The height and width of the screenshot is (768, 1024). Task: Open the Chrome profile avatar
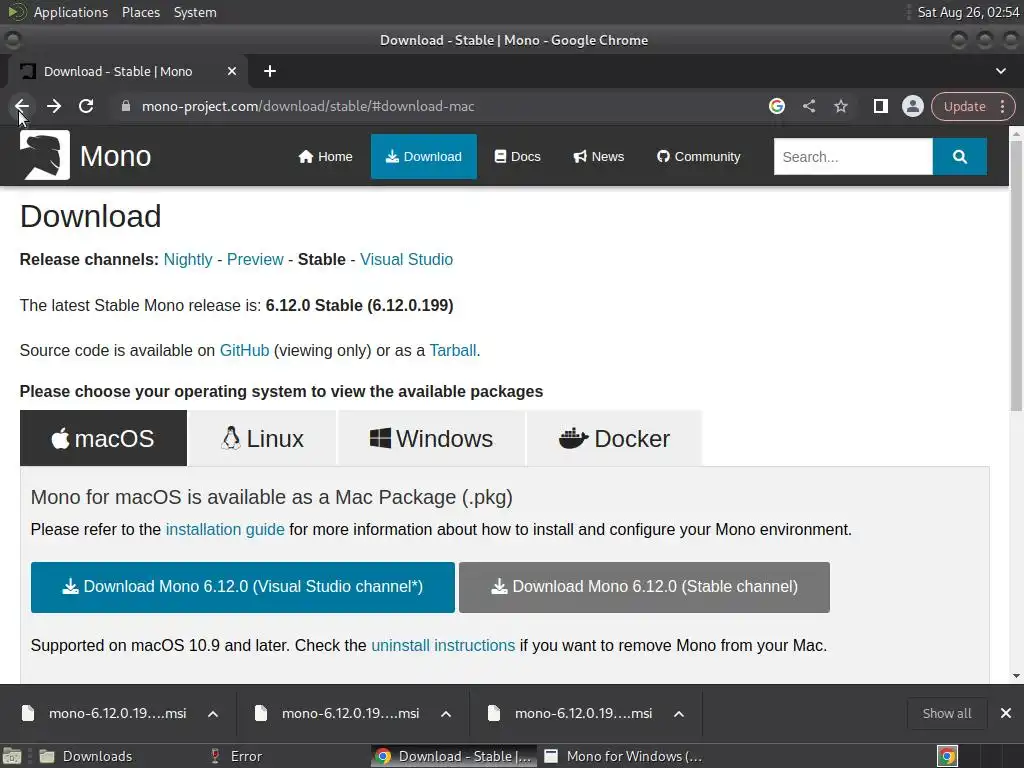[x=912, y=106]
